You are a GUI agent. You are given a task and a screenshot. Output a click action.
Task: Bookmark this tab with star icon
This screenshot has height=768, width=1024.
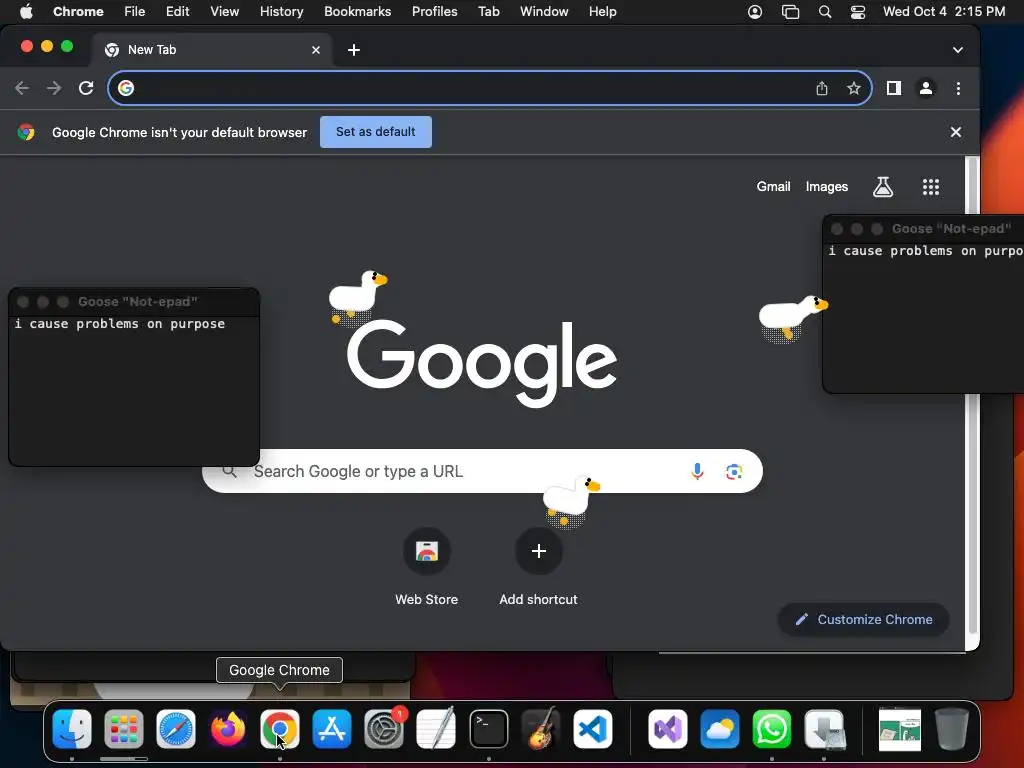coord(854,88)
